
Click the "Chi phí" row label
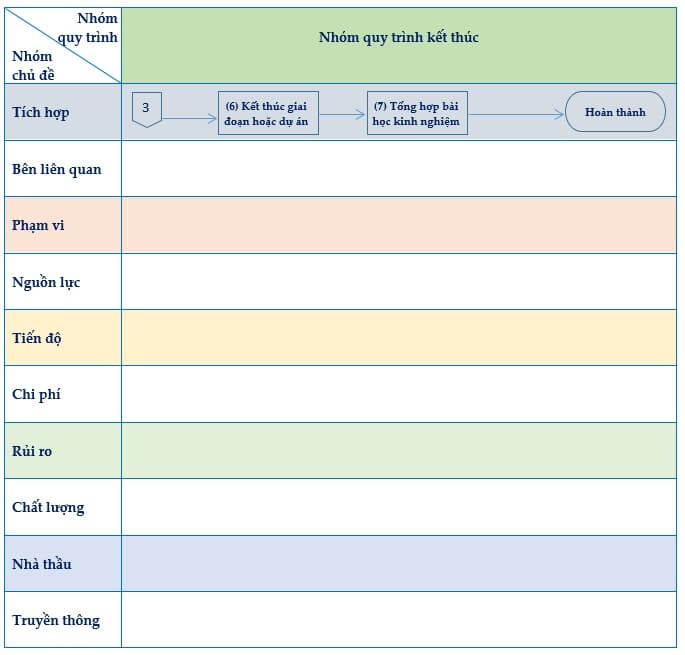(x=36, y=394)
